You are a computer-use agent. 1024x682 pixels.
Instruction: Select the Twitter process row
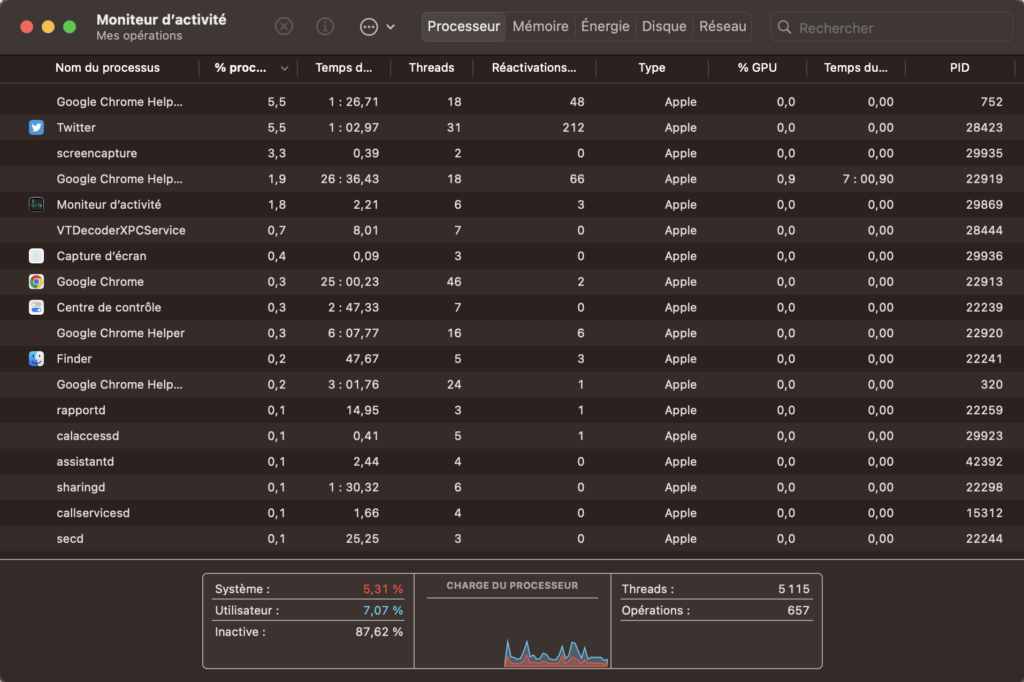click(x=512, y=127)
